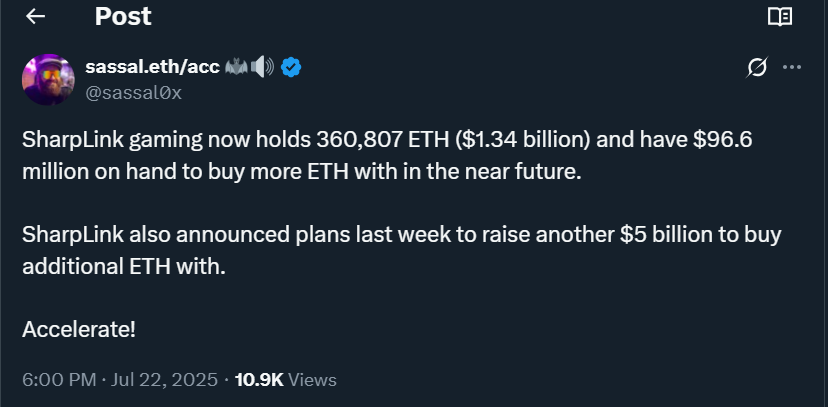Click the word Accelerate!

(x=79, y=330)
